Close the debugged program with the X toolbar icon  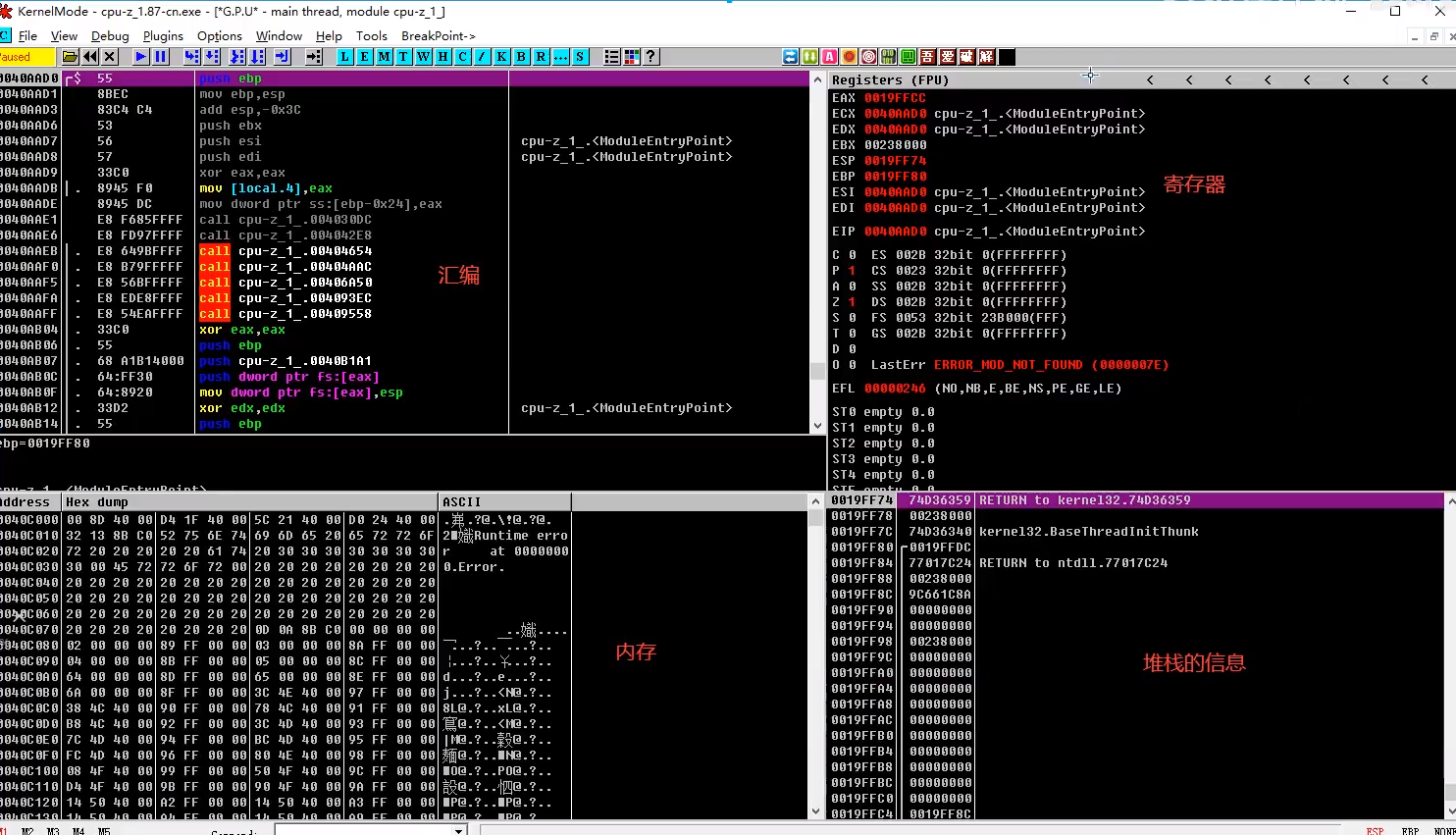[x=110, y=57]
